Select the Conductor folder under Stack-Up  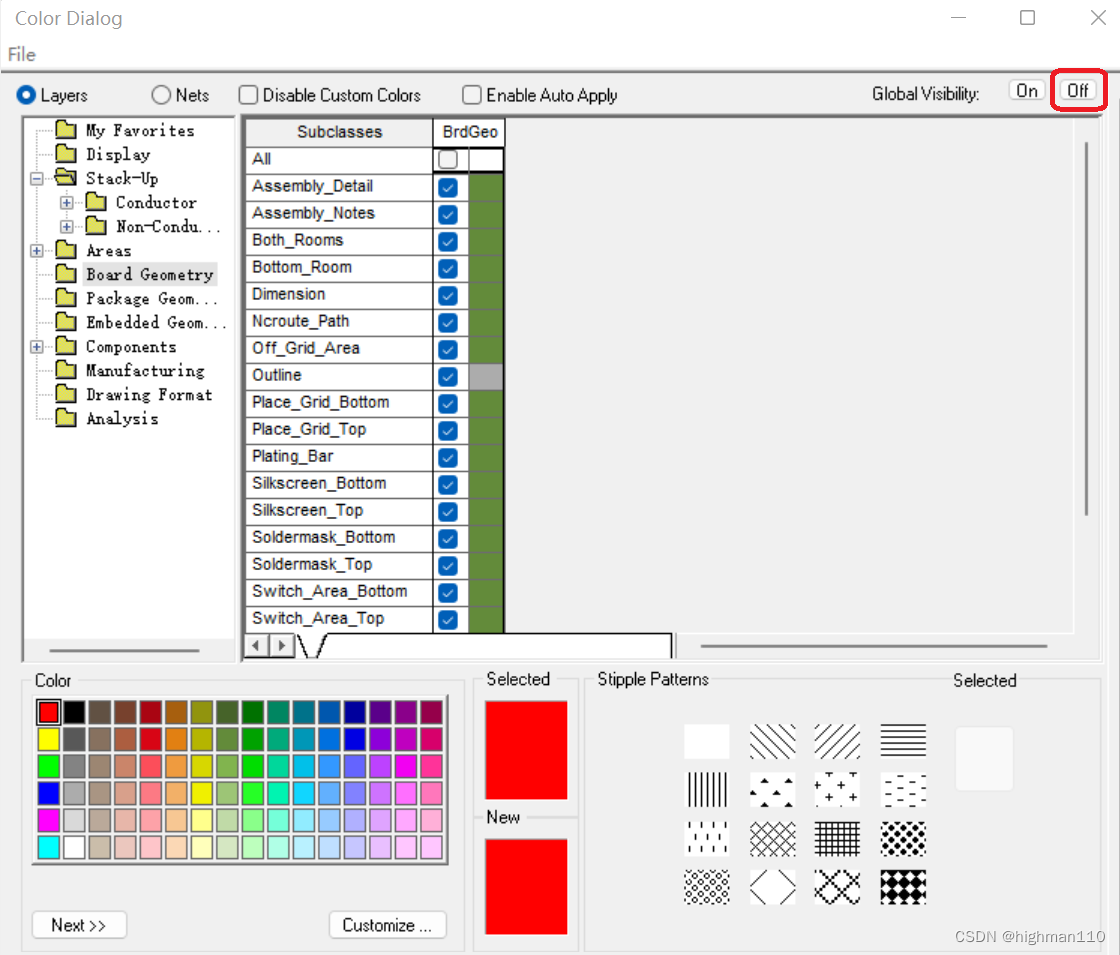(x=141, y=202)
